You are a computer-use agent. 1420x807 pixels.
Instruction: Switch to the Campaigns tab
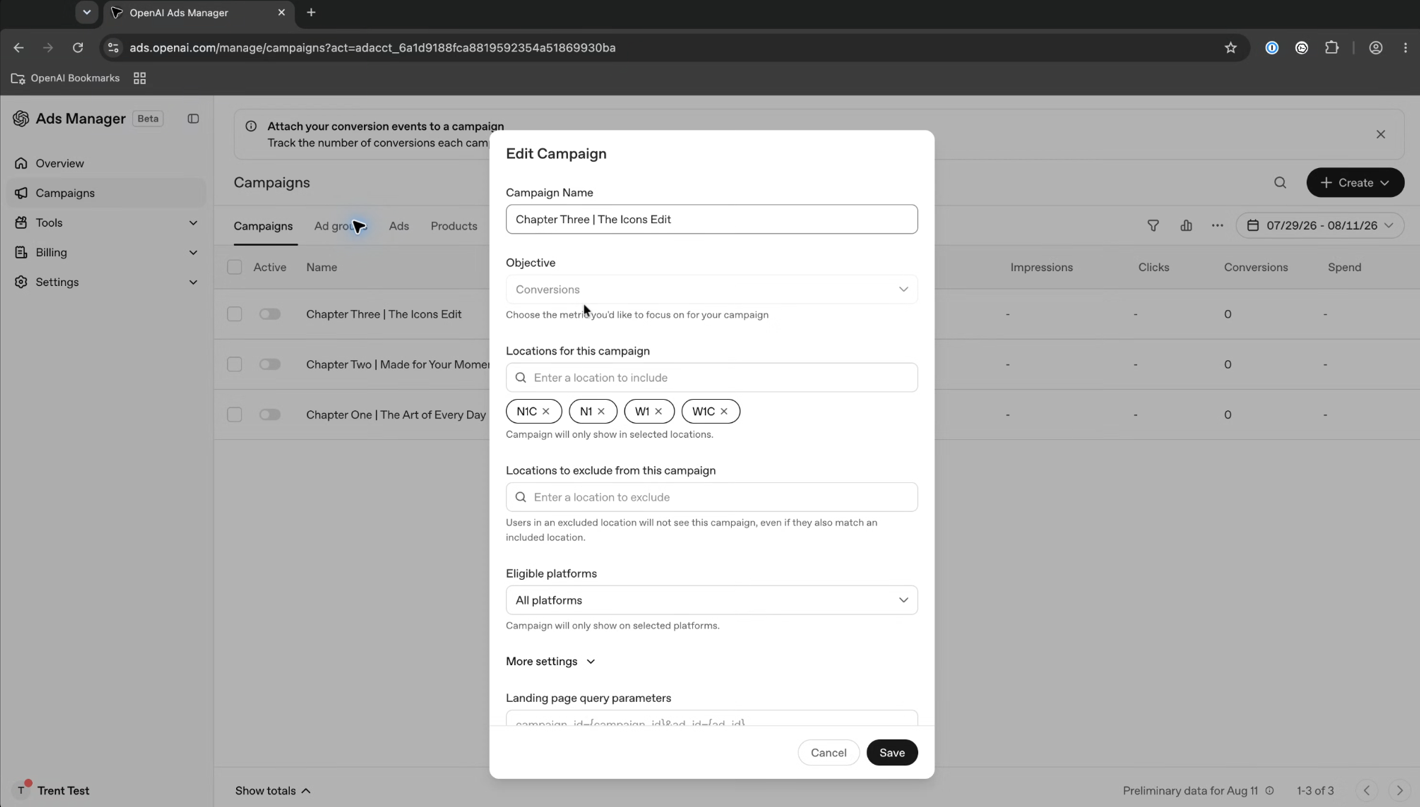pos(263,226)
